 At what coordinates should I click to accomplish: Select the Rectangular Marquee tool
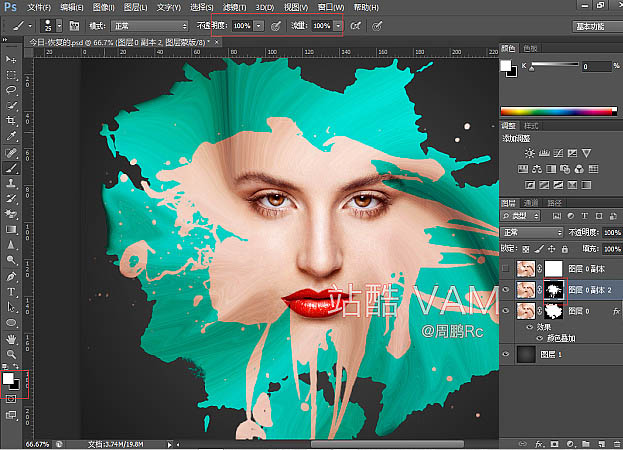click(x=11, y=76)
